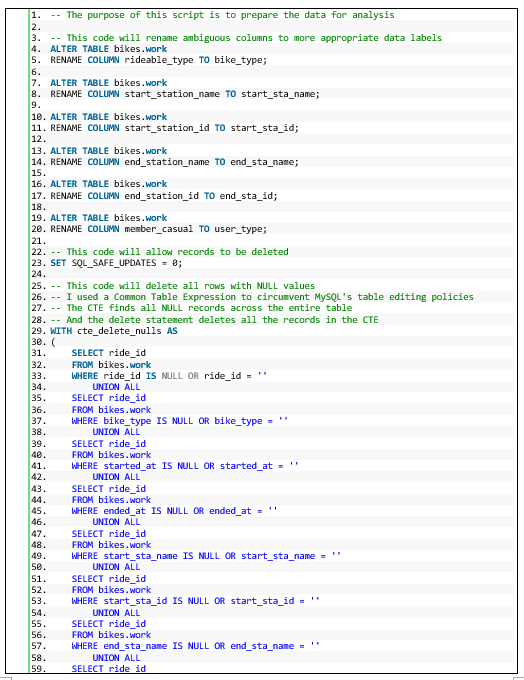
Task: Click WHERE ride_id IS NULL condition on line 33
Action: point(169,376)
